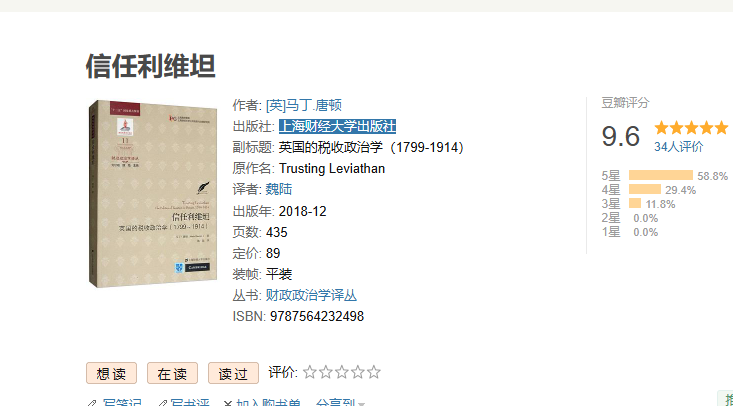The image size is (733, 406).
Task: Mark book as 读过 (have read)
Action: click(x=233, y=373)
